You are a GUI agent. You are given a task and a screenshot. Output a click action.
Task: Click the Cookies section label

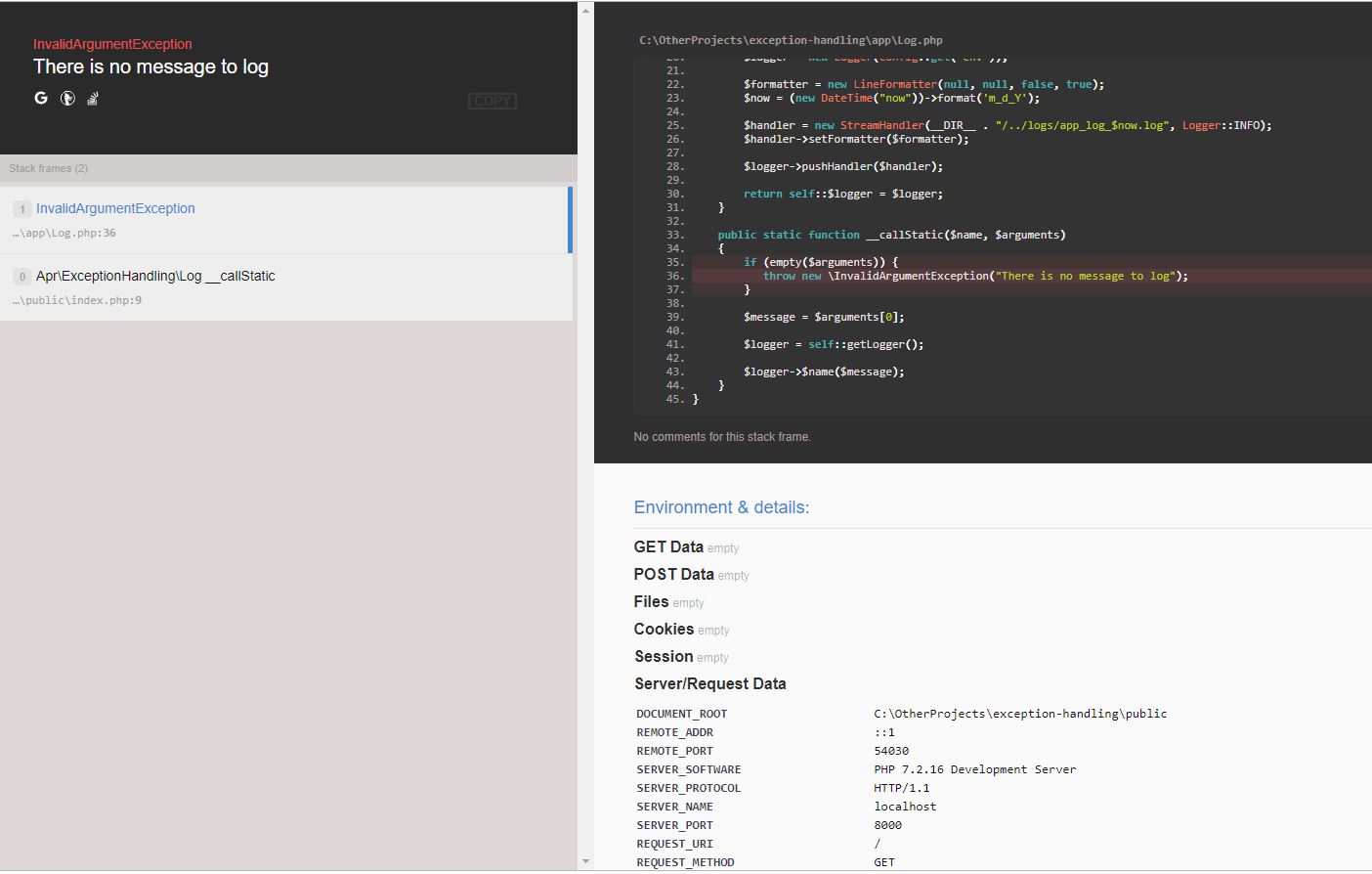pyautogui.click(x=664, y=629)
